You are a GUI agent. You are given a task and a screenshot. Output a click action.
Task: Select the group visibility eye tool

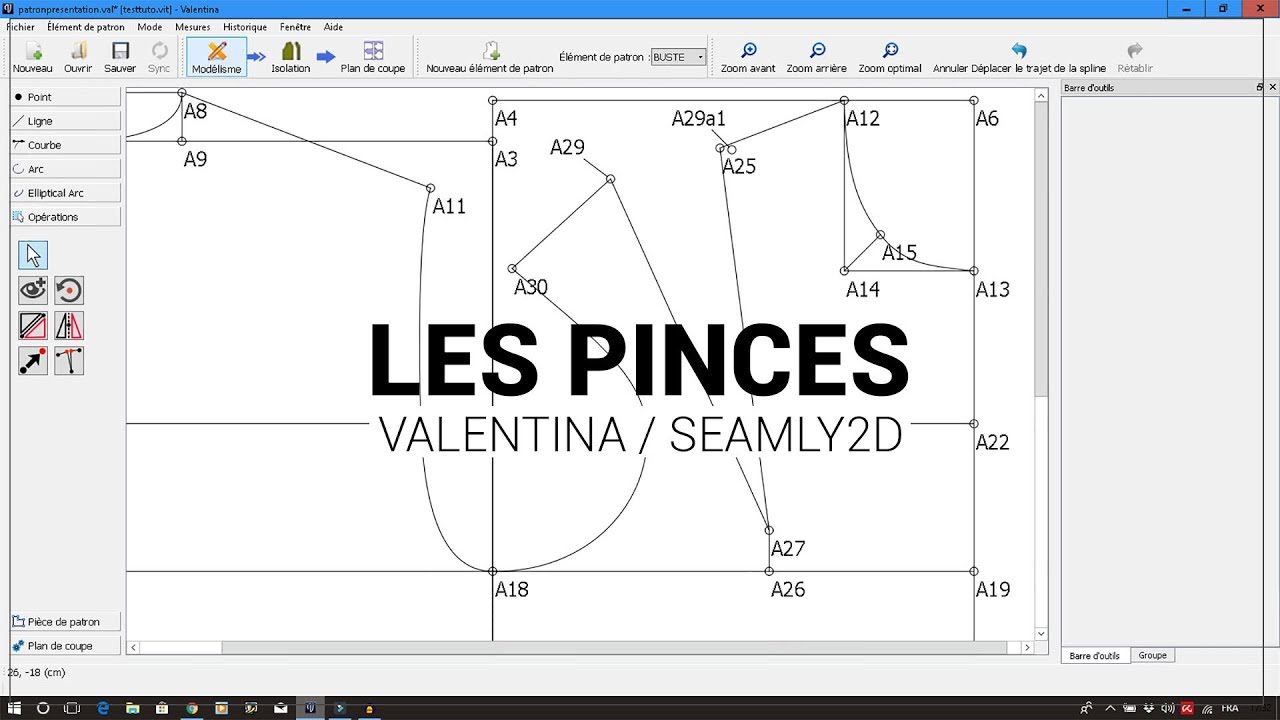(33, 290)
